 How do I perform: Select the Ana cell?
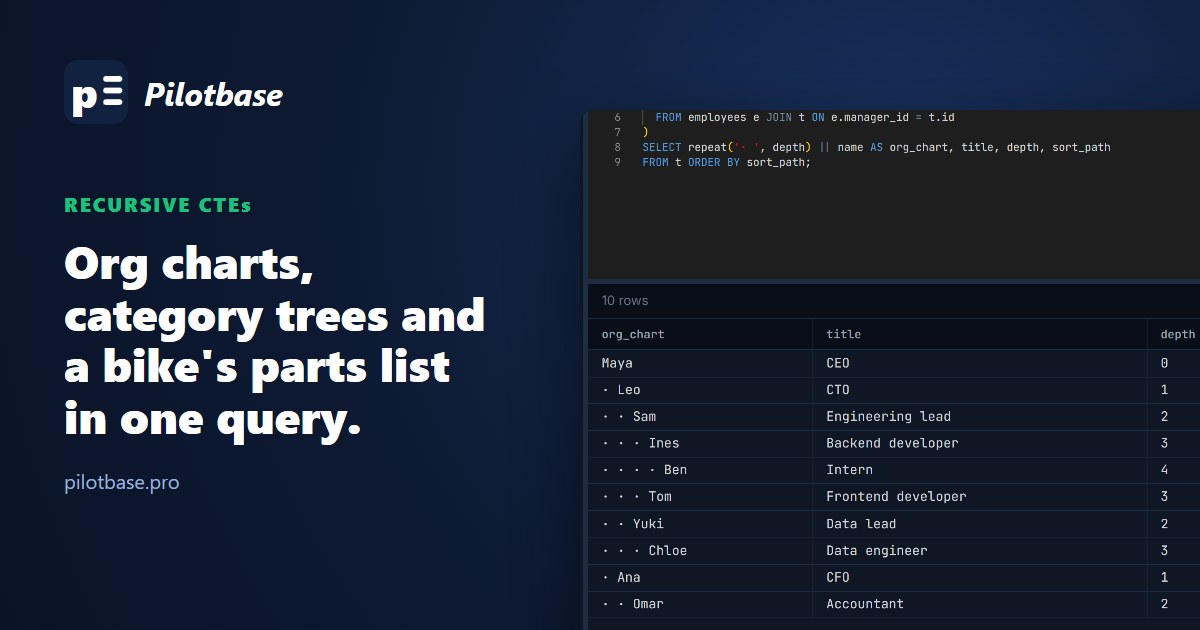tap(700, 577)
